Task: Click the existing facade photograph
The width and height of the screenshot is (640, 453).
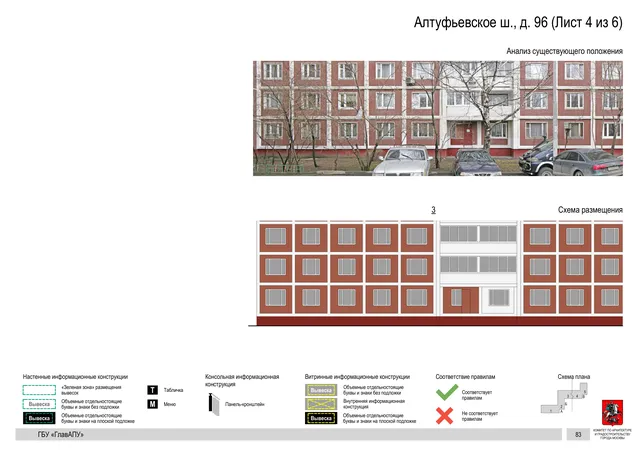Action: (438, 118)
